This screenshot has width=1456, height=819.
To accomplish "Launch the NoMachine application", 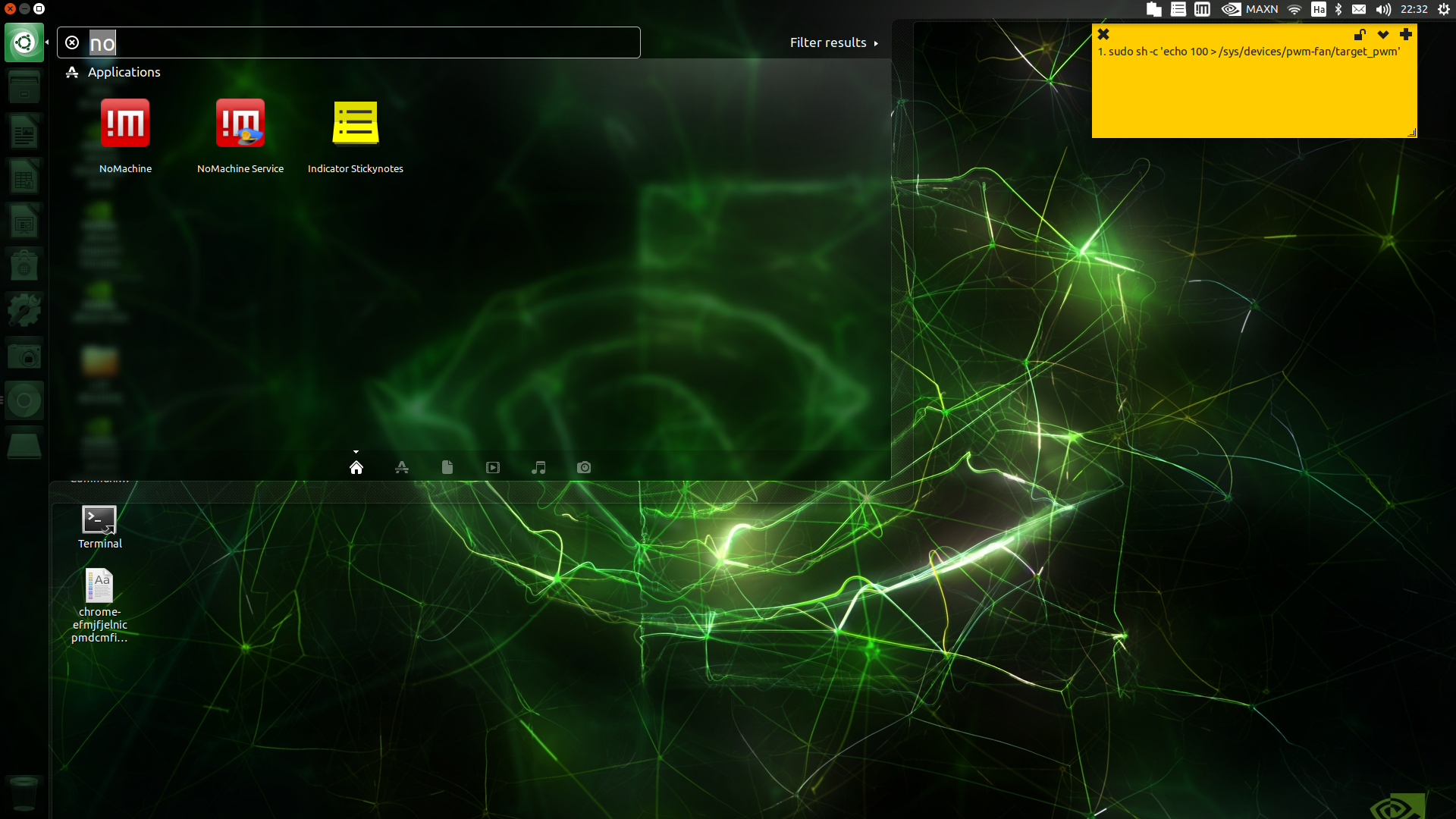I will click(x=125, y=124).
